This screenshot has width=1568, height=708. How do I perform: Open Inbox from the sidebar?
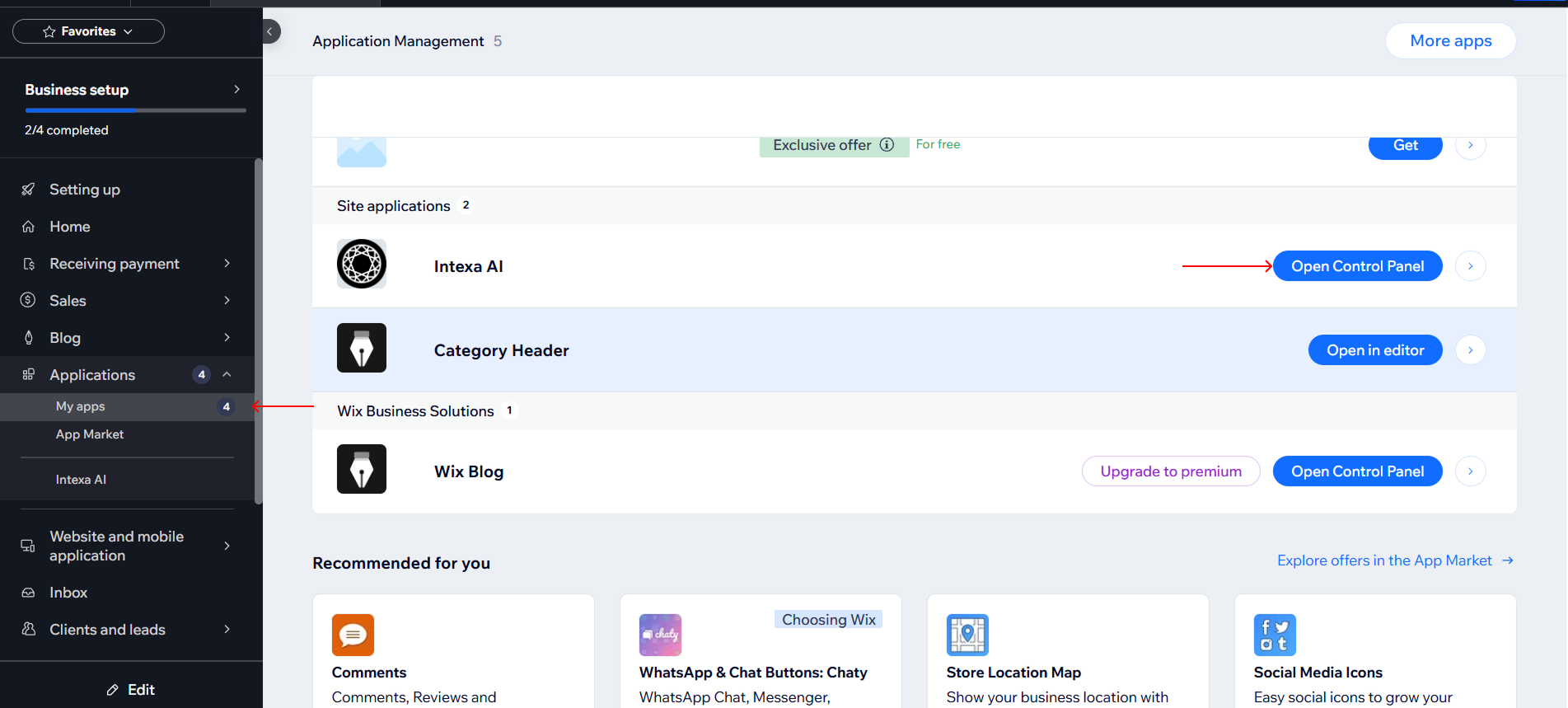coord(68,593)
